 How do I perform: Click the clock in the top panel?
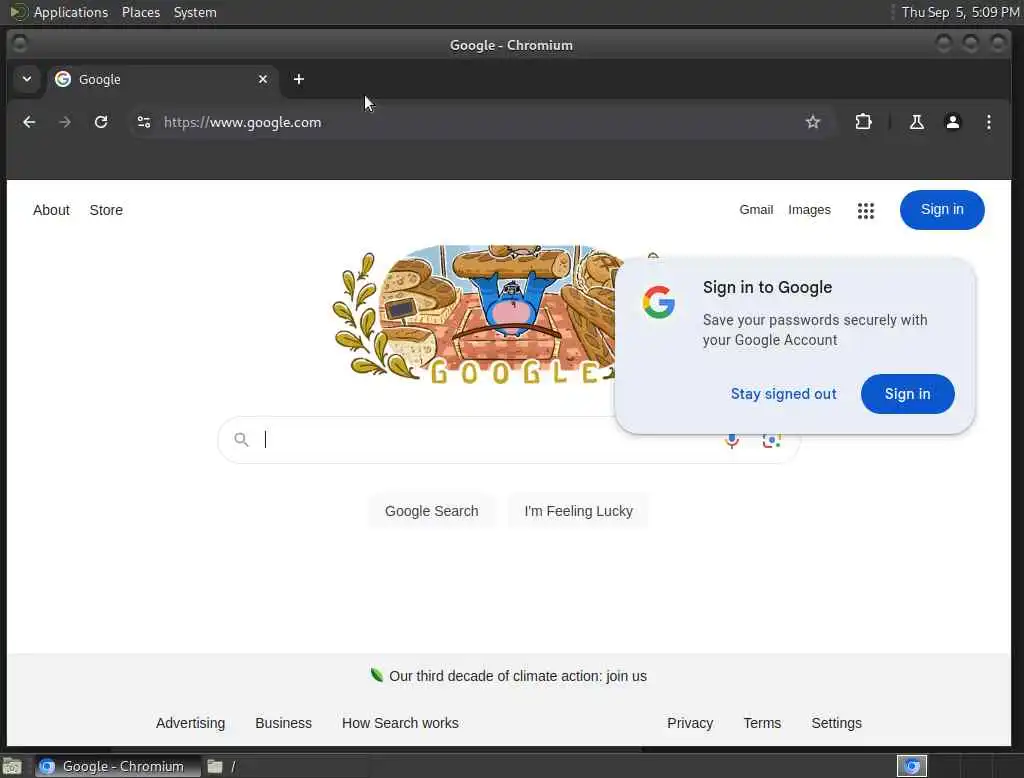[x=960, y=12]
